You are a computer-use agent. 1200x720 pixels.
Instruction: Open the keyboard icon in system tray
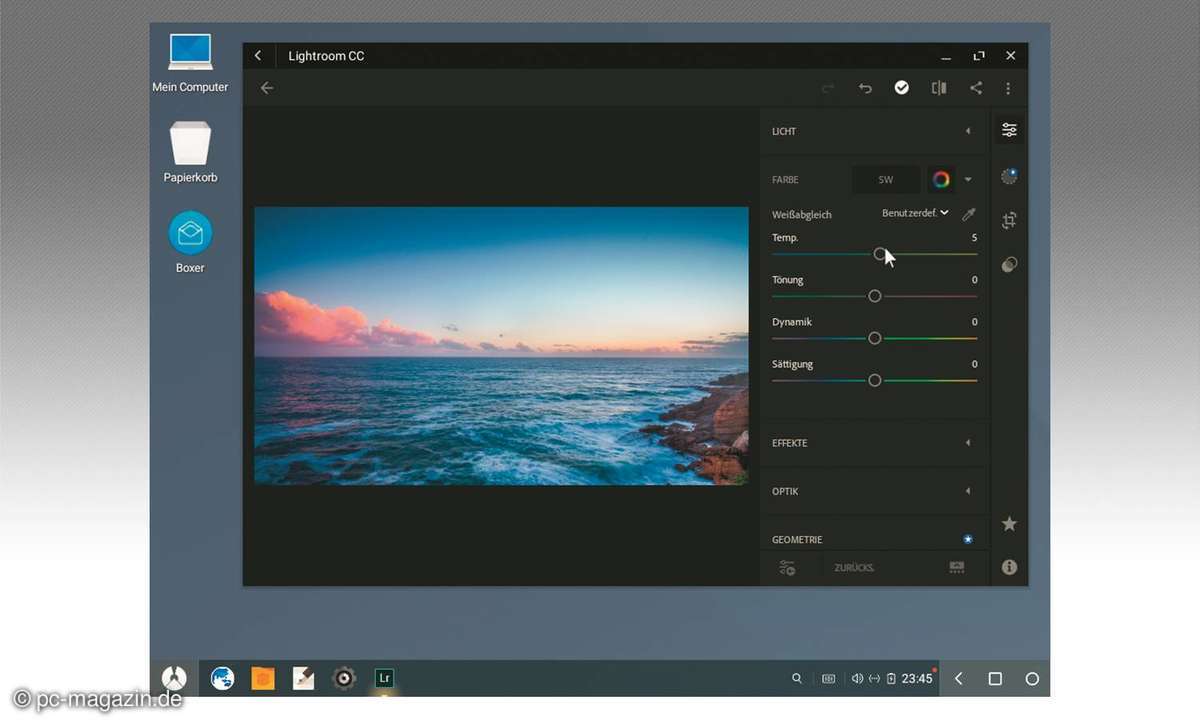[x=828, y=679]
